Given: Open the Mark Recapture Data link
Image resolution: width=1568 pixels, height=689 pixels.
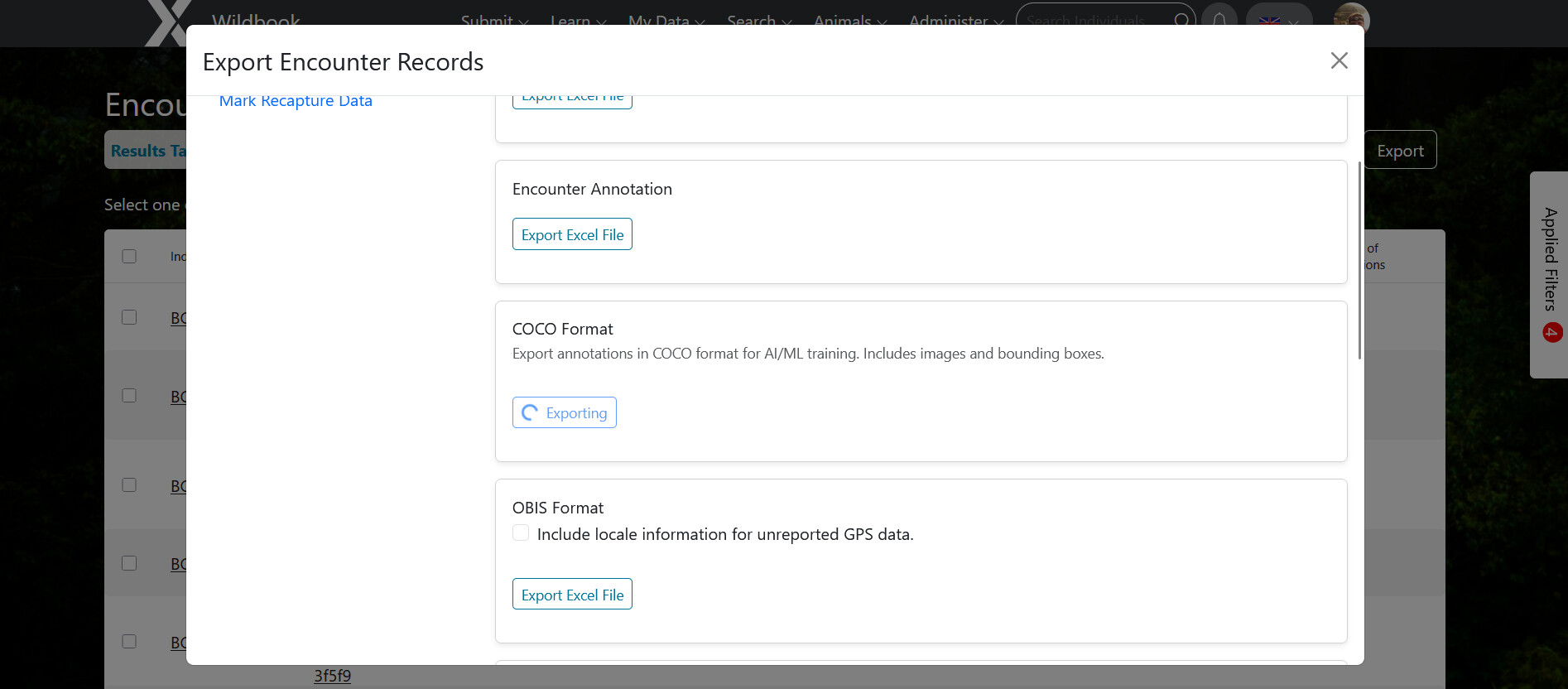Looking at the screenshot, I should pyautogui.click(x=296, y=101).
